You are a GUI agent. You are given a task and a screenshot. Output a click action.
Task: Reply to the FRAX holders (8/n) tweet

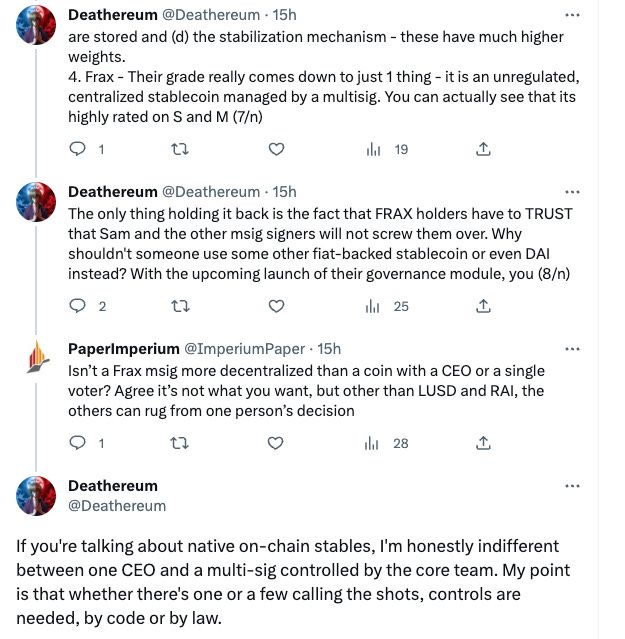click(78, 306)
